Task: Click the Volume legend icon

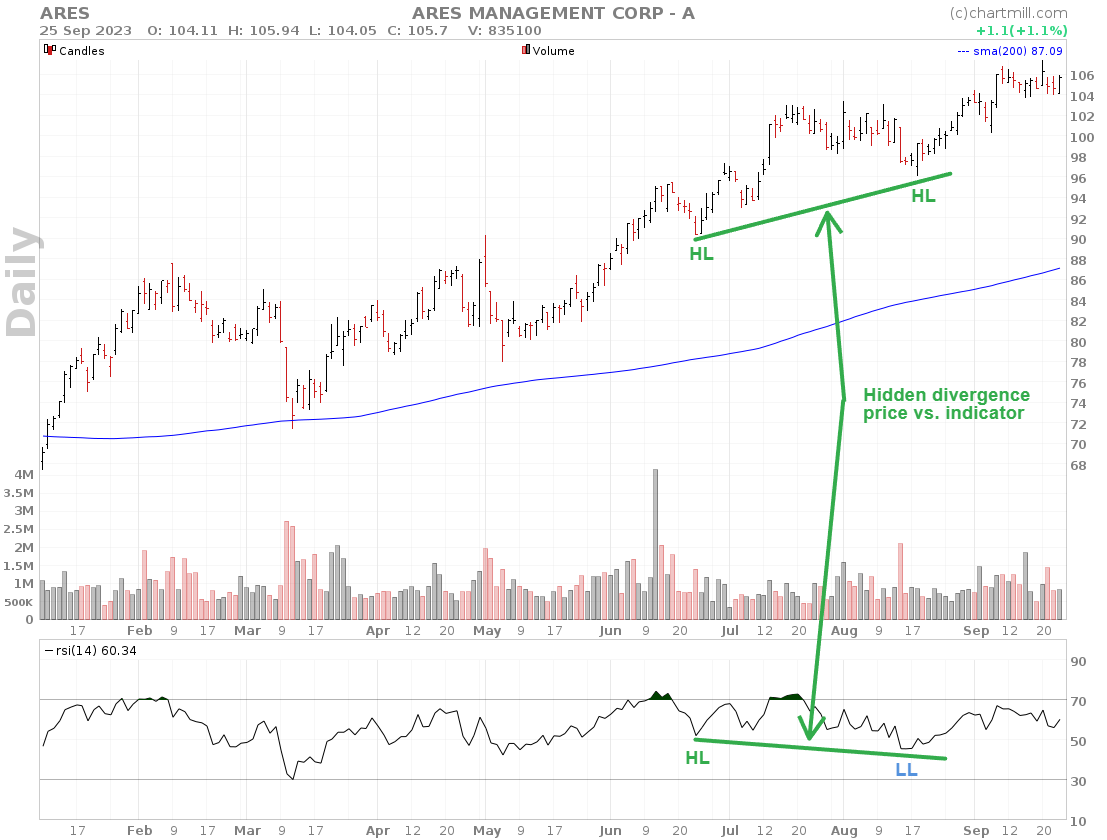Action: [x=525, y=49]
